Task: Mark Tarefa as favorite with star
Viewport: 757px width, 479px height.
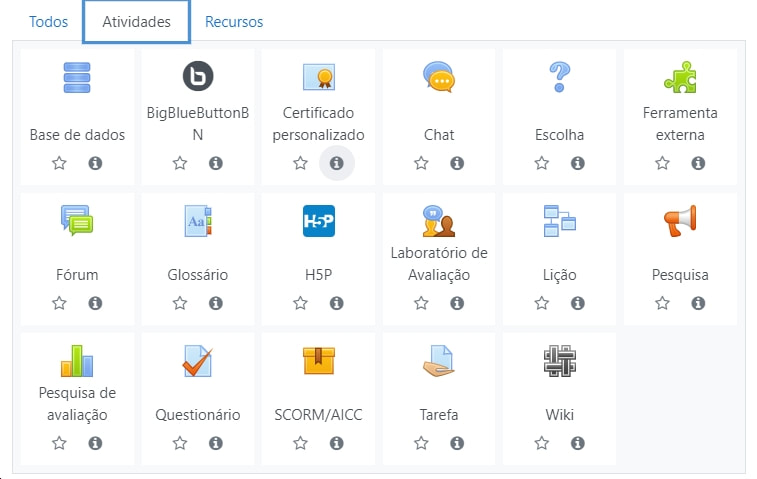Action: point(421,443)
